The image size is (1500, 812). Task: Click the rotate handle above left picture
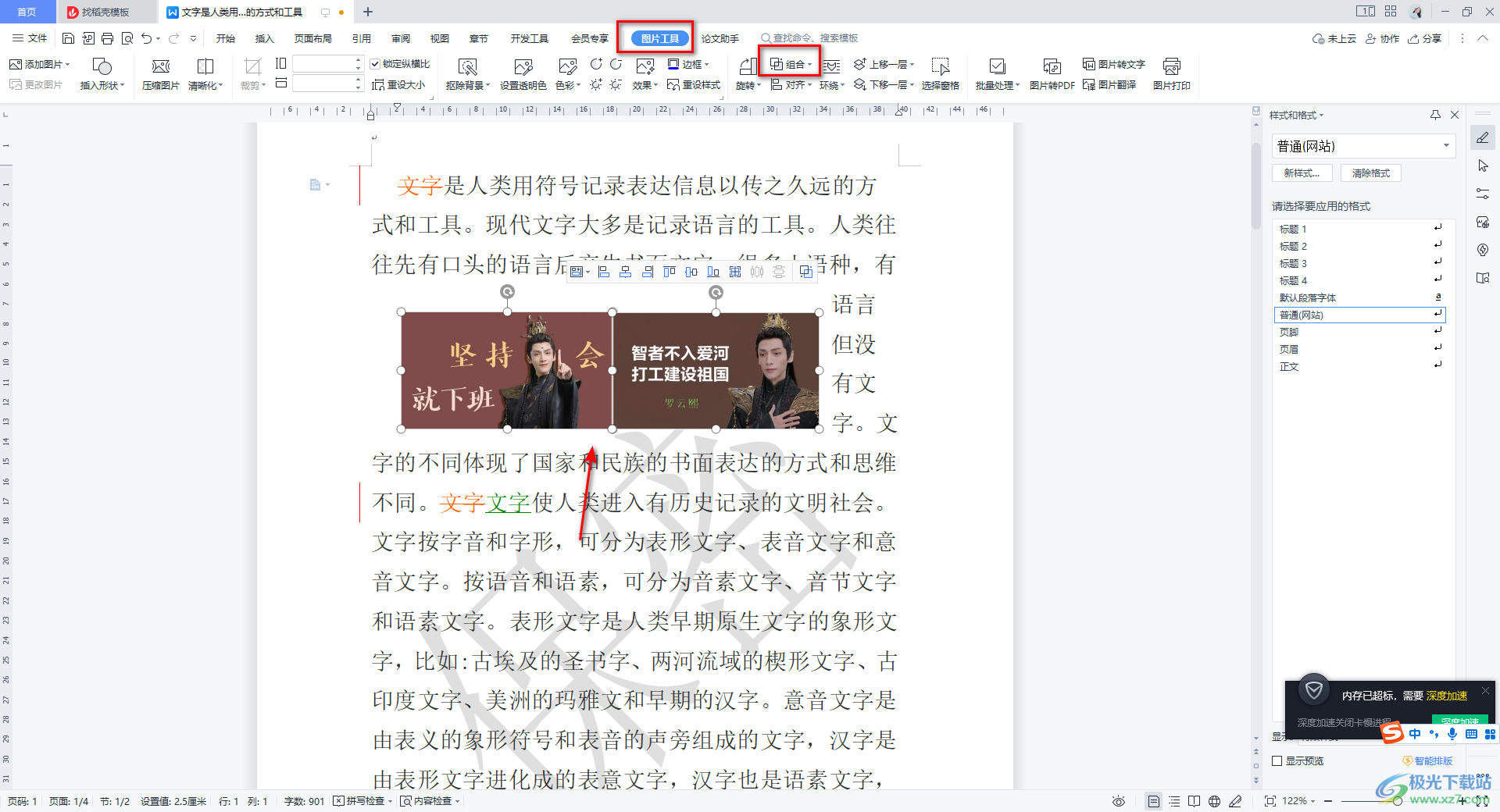tap(507, 292)
